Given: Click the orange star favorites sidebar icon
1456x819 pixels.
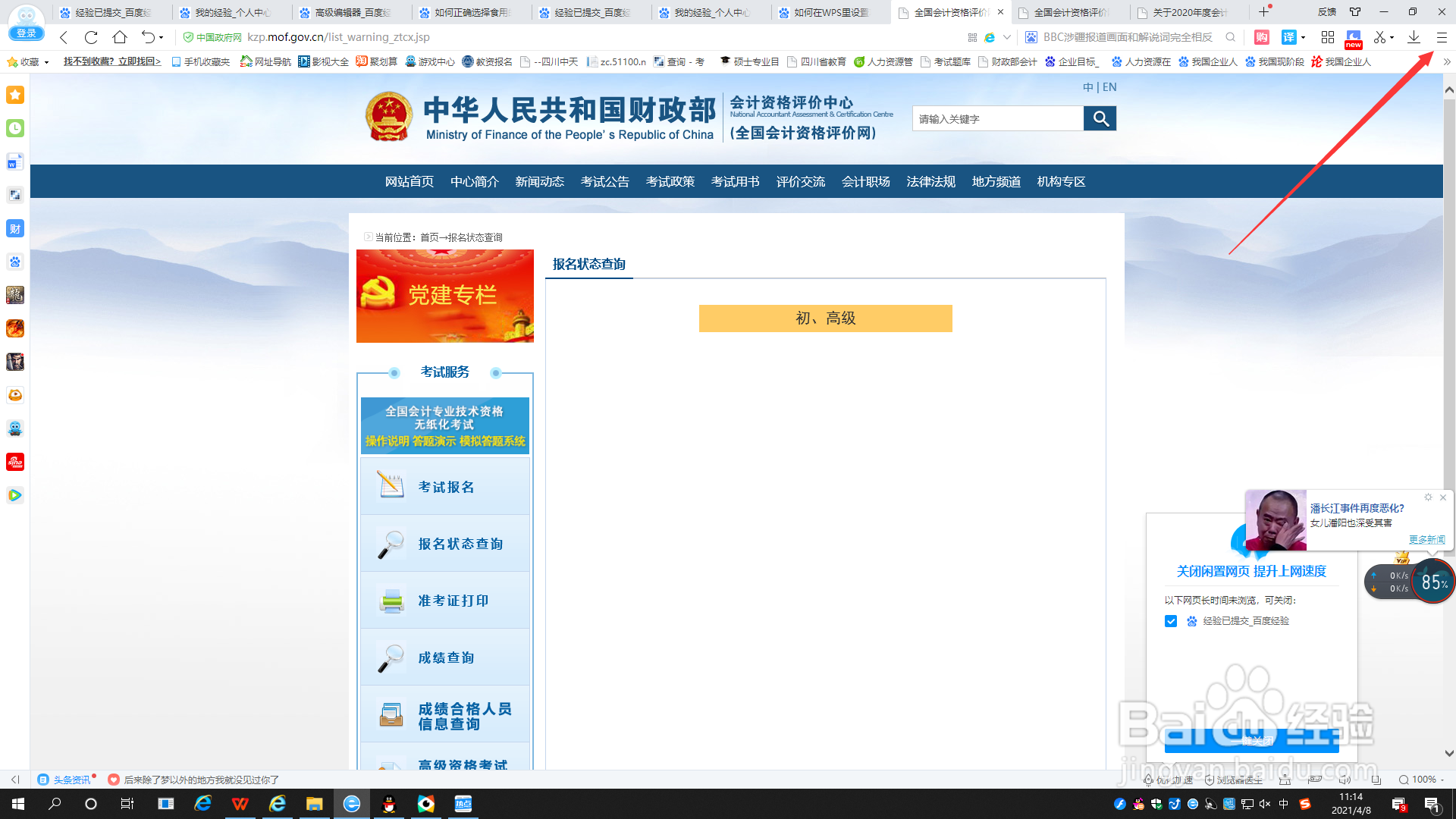Looking at the screenshot, I should pos(15,95).
